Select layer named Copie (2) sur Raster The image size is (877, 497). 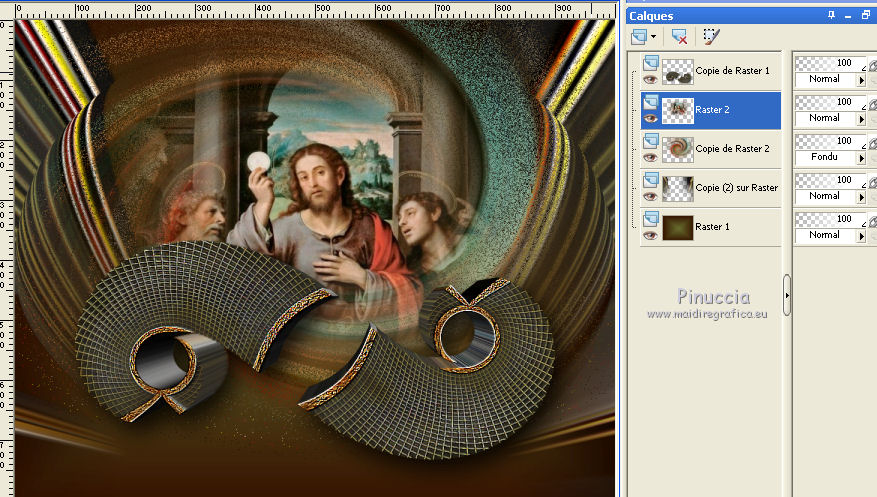pos(737,188)
